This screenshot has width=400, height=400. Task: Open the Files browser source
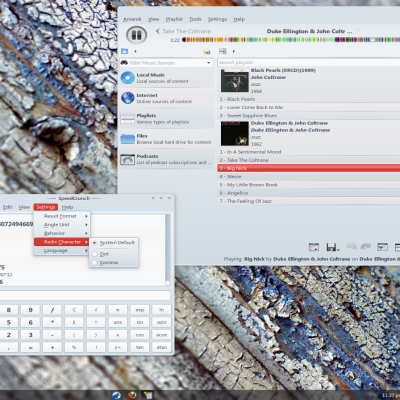(x=167, y=139)
